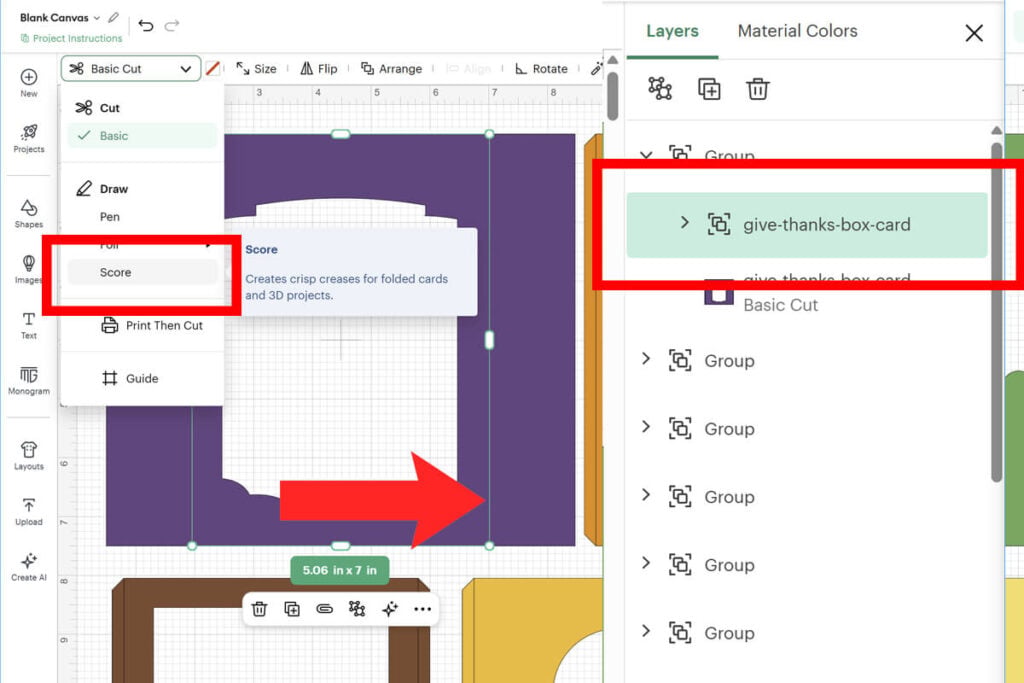1024x683 pixels.
Task: Open the Size toolbar option
Action: tap(256, 69)
